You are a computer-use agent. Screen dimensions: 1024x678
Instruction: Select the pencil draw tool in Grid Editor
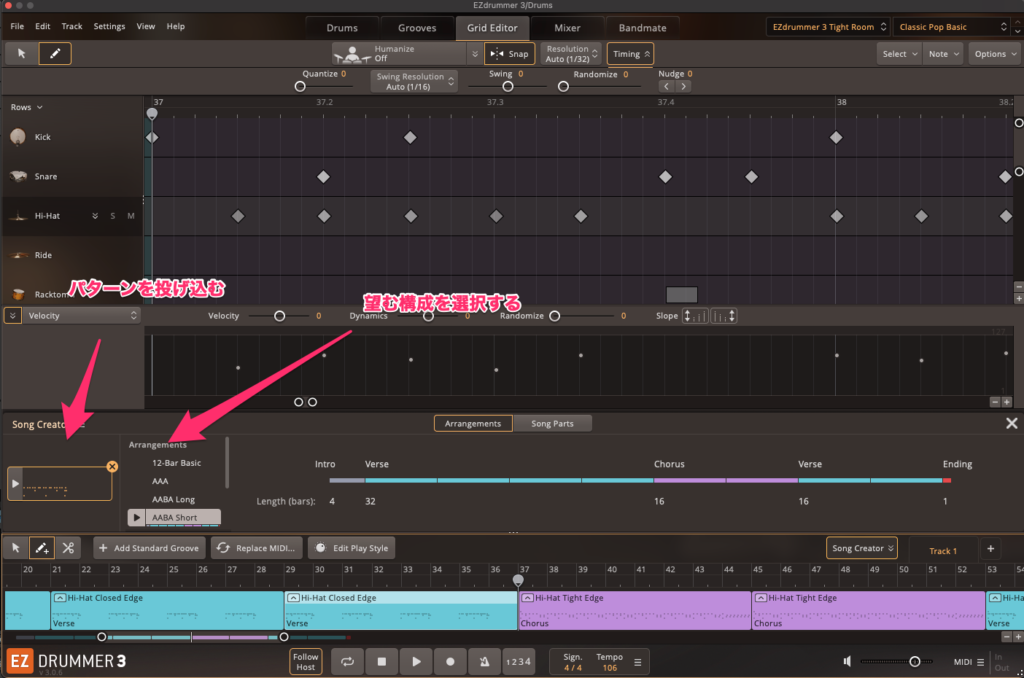click(x=54, y=54)
